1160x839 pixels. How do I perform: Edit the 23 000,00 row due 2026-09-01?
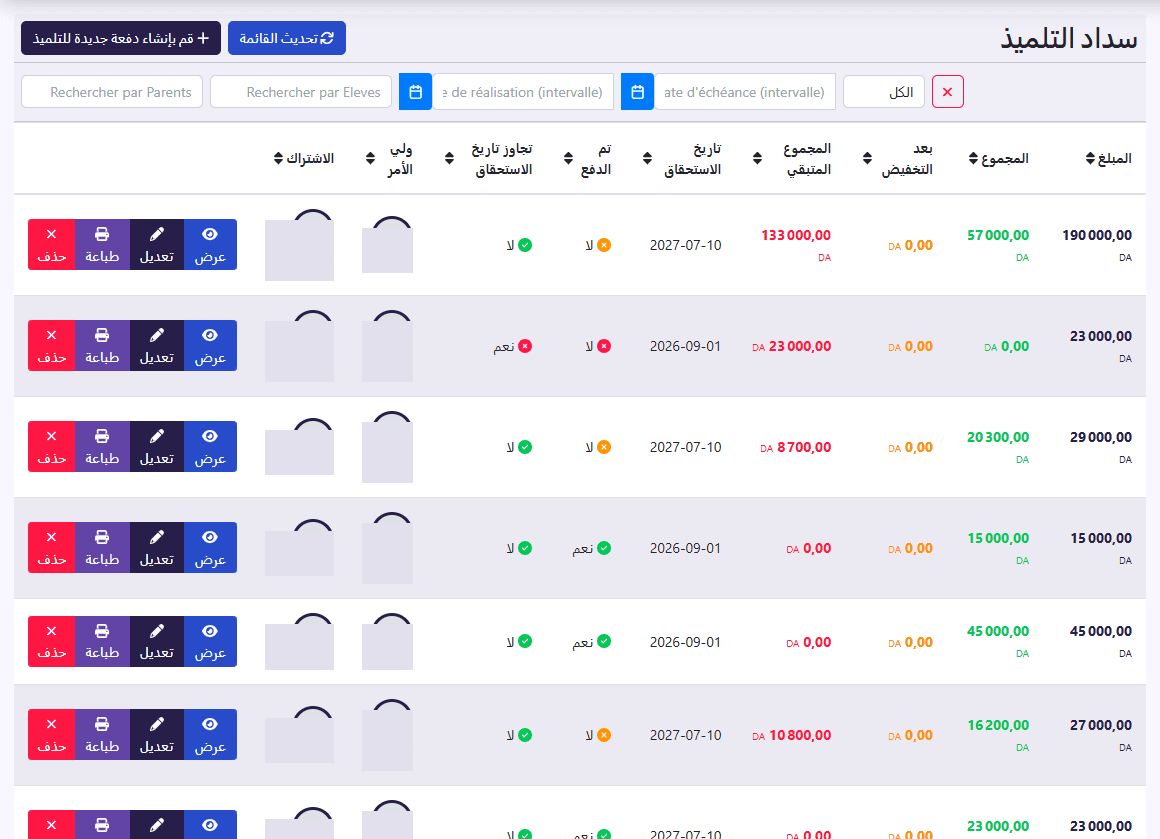pyautogui.click(x=157, y=346)
